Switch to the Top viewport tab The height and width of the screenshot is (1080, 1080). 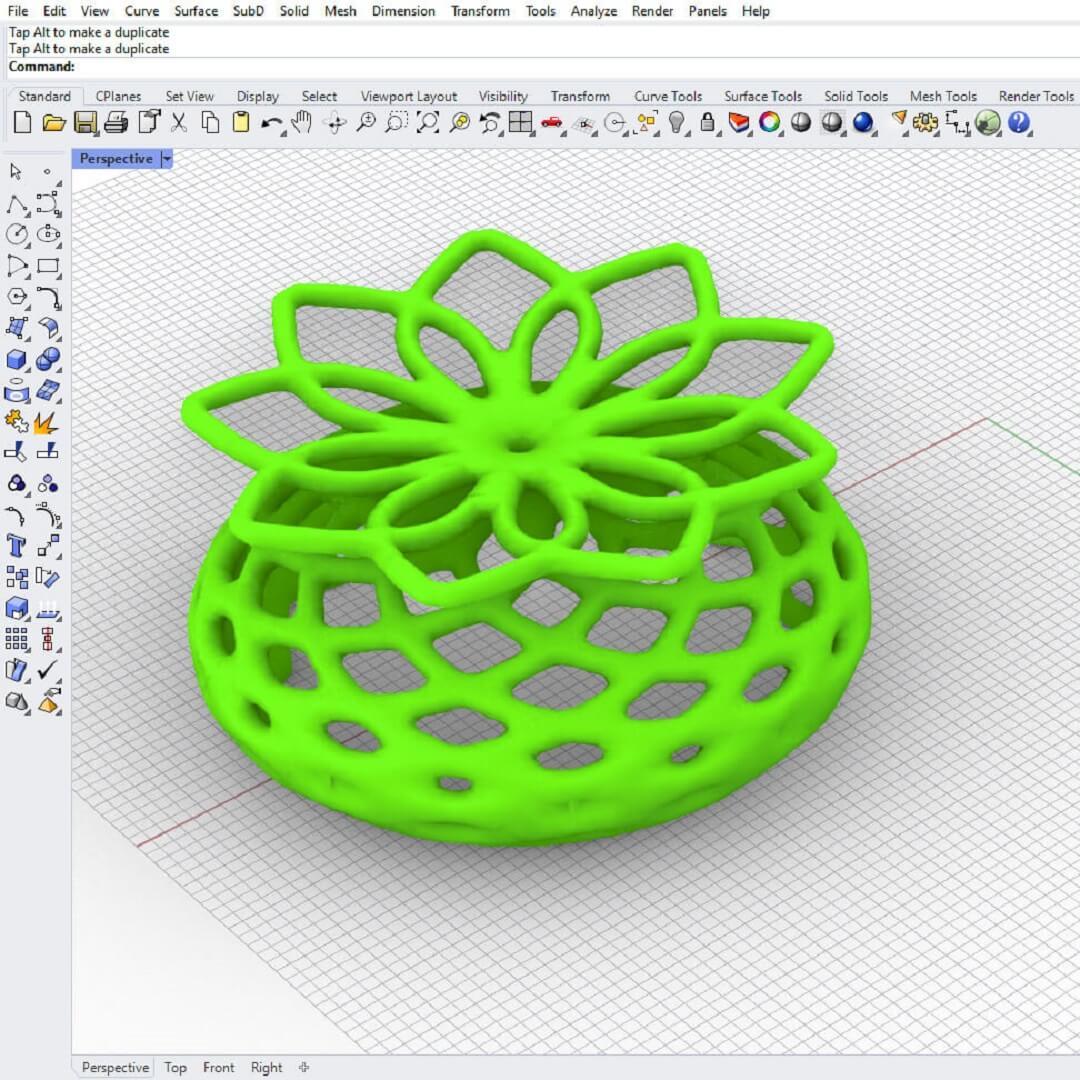tap(175, 1067)
